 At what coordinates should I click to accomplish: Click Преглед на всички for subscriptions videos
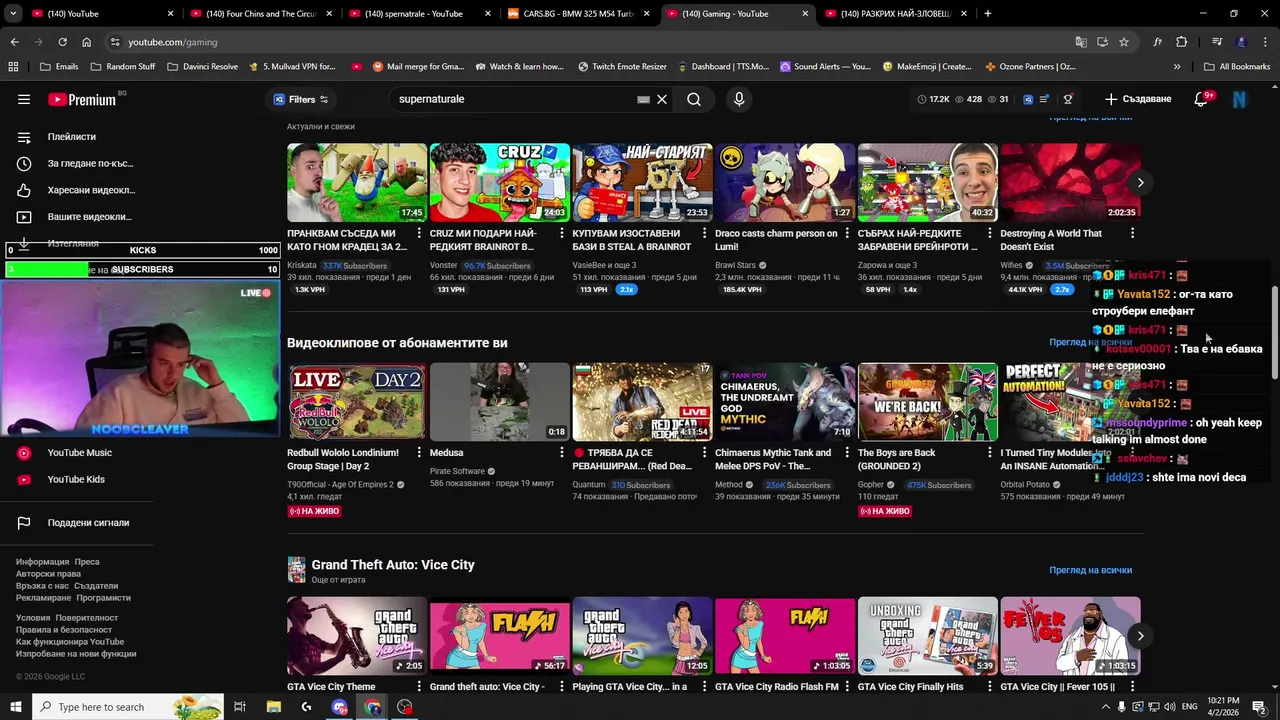click(x=1090, y=342)
